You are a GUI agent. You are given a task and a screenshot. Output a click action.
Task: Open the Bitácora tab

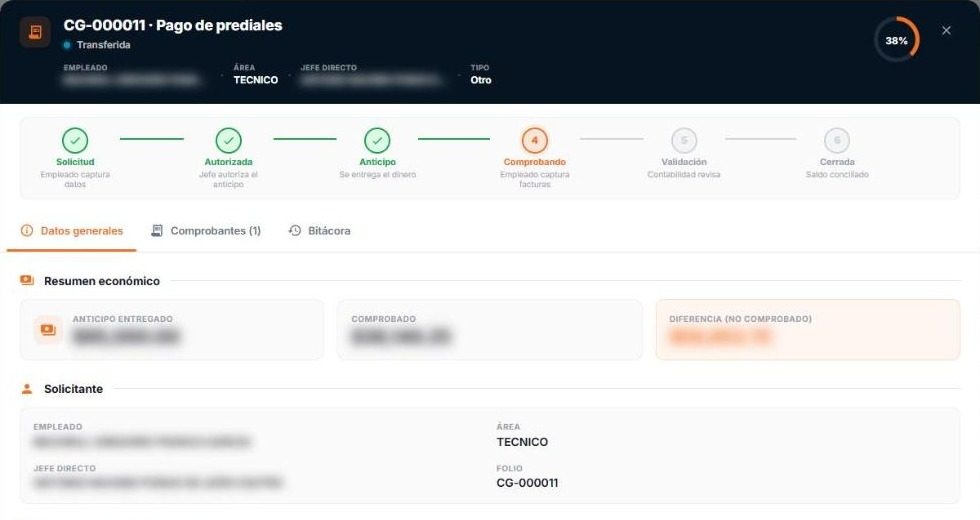(x=319, y=231)
